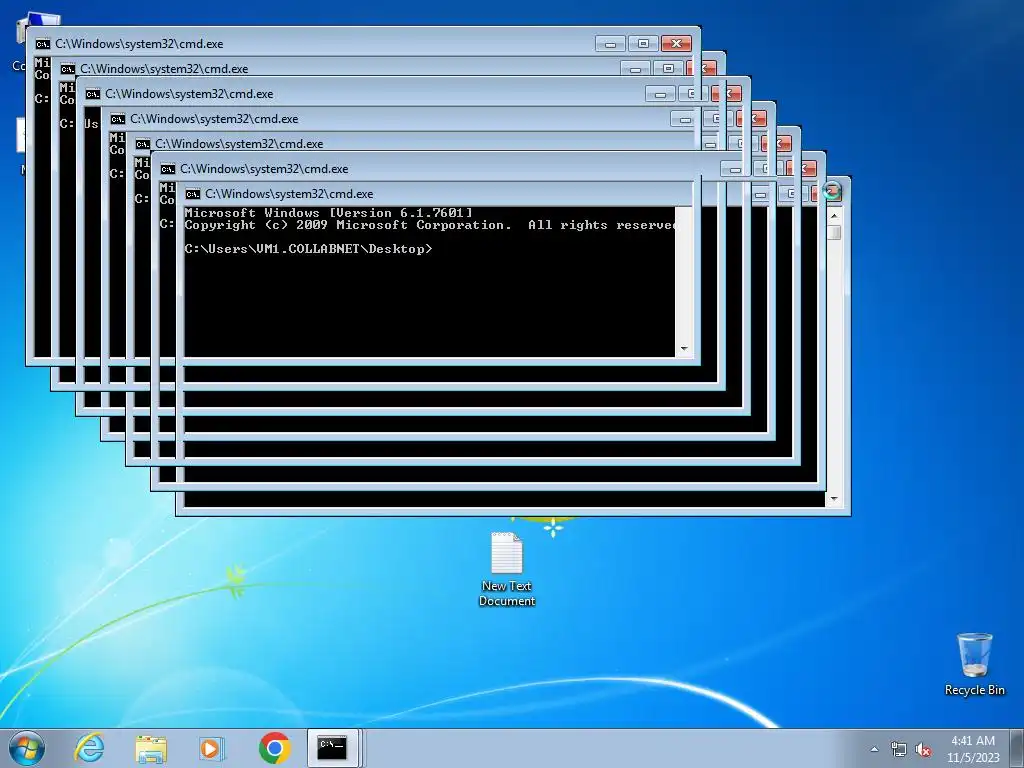Minimize the uppermost cmd.exe window
The width and height of the screenshot is (1024, 768).
coord(611,44)
